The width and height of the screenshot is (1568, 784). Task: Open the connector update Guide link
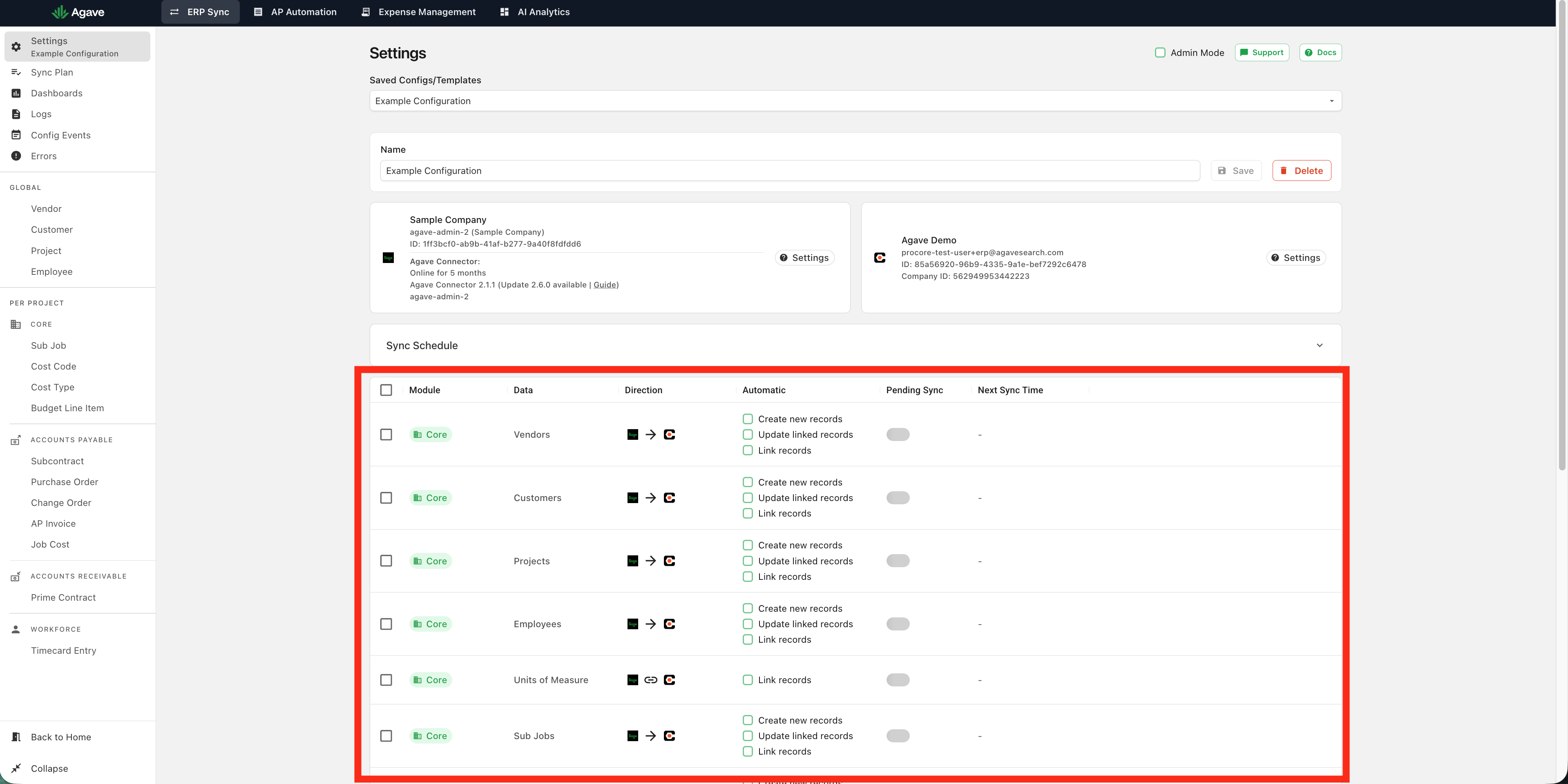[604, 285]
